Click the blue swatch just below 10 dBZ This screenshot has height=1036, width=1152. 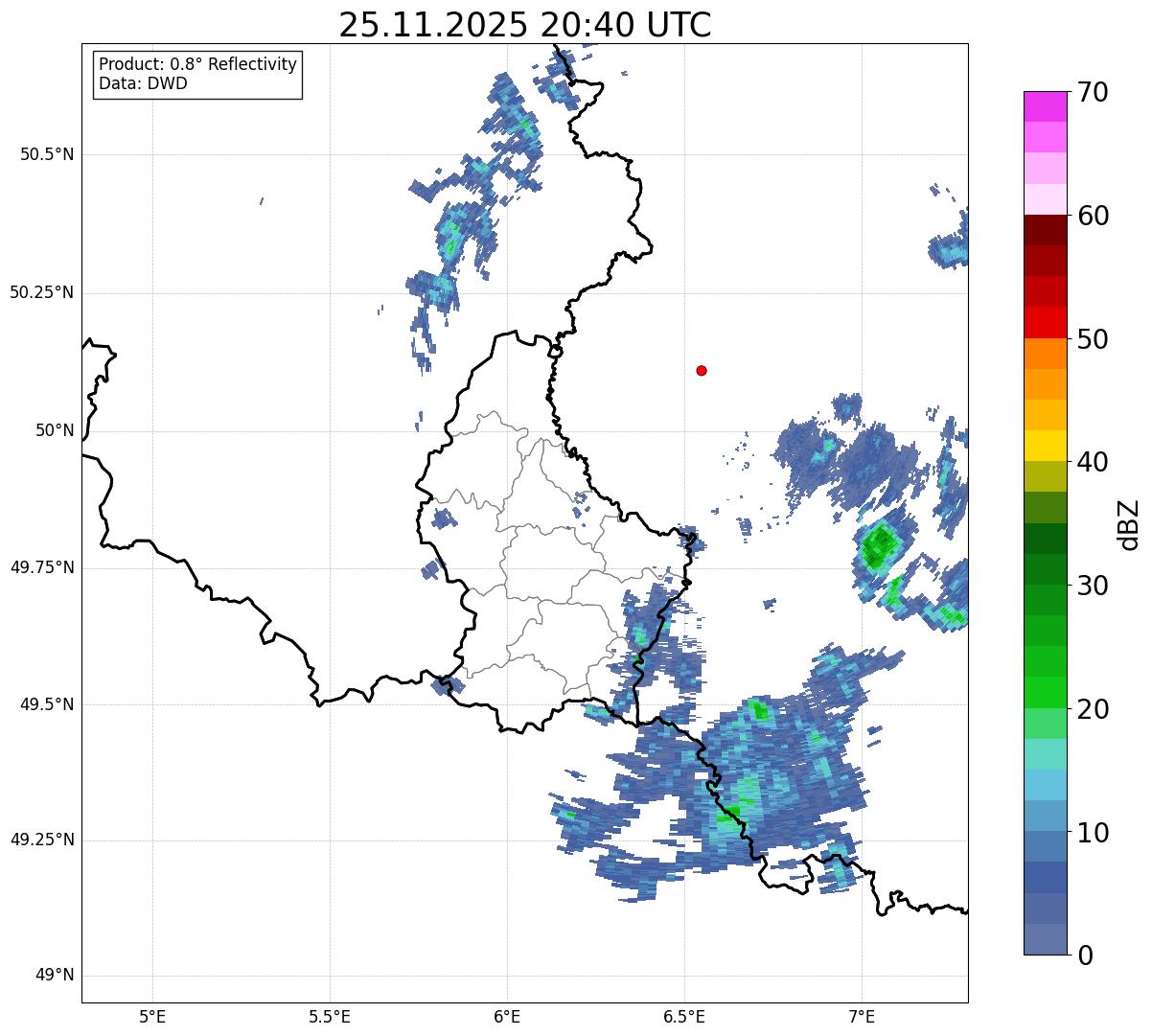click(x=1046, y=846)
